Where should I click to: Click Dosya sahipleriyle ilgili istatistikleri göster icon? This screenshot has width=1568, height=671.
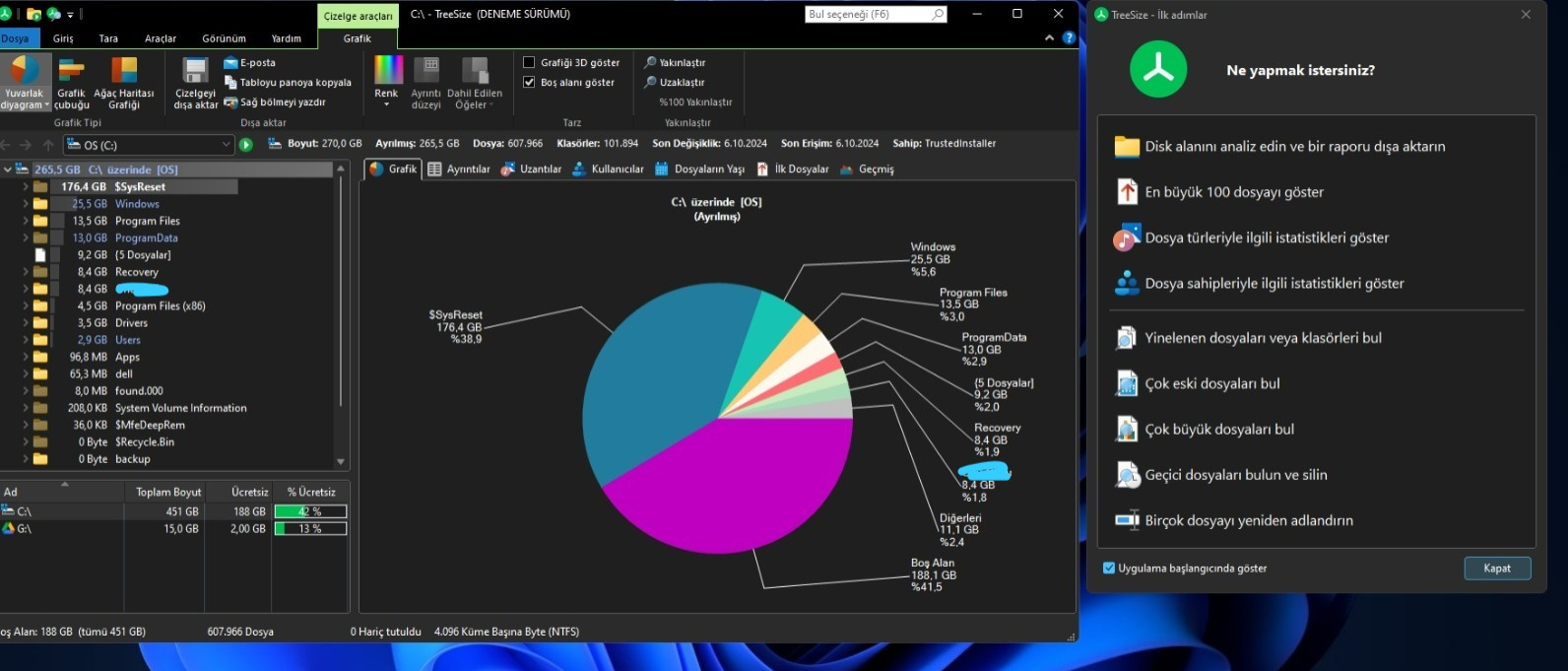pos(1127,283)
